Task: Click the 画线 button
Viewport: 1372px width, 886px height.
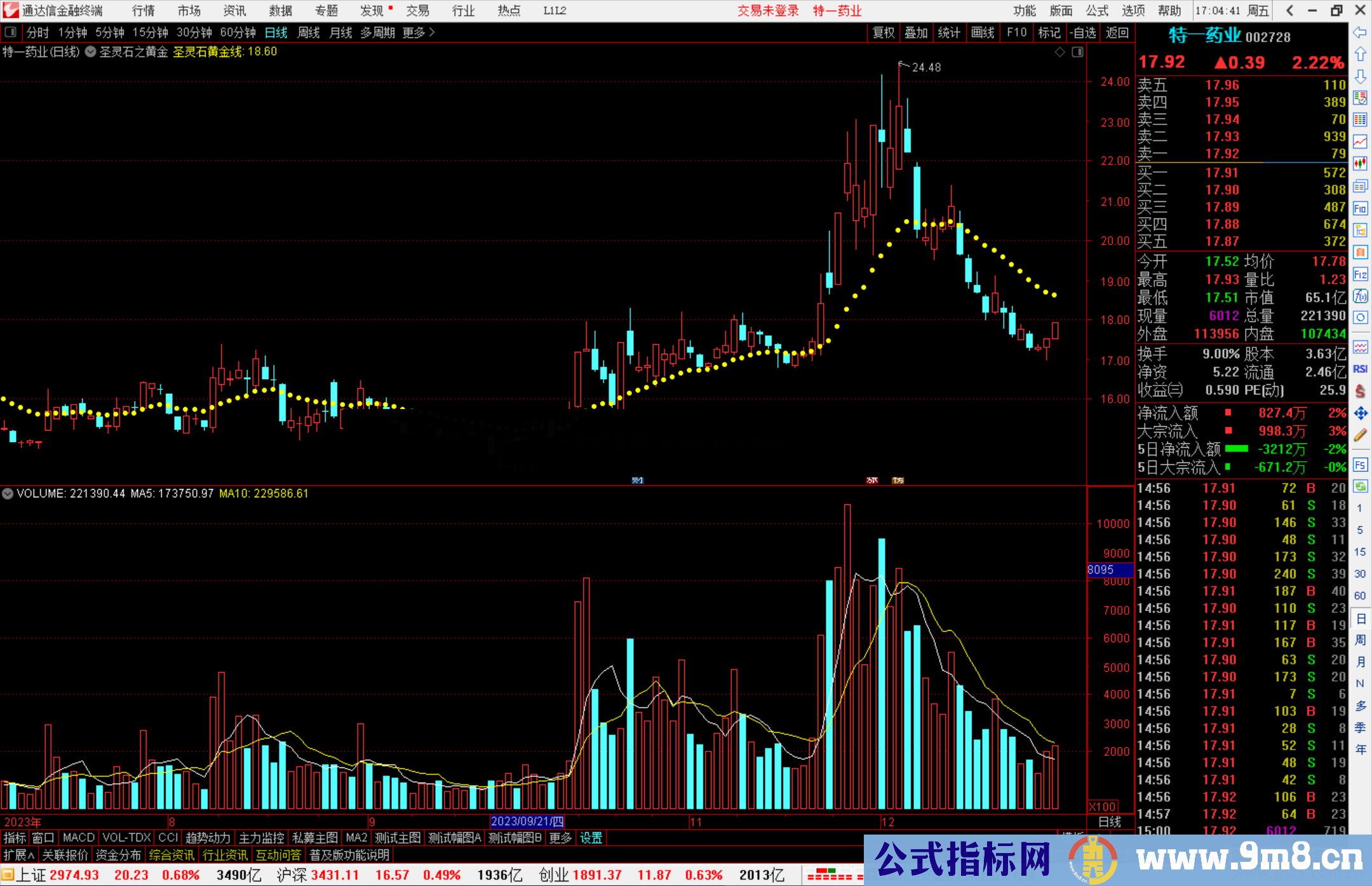Action: (983, 32)
